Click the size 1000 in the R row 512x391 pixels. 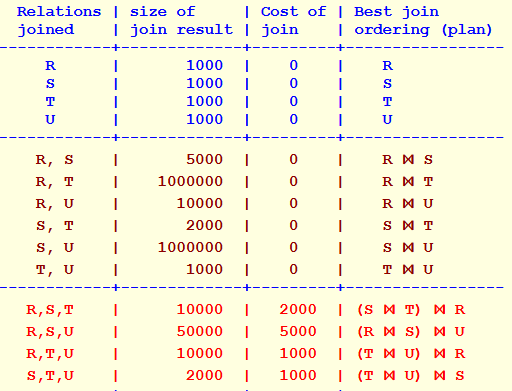pyautogui.click(x=204, y=65)
